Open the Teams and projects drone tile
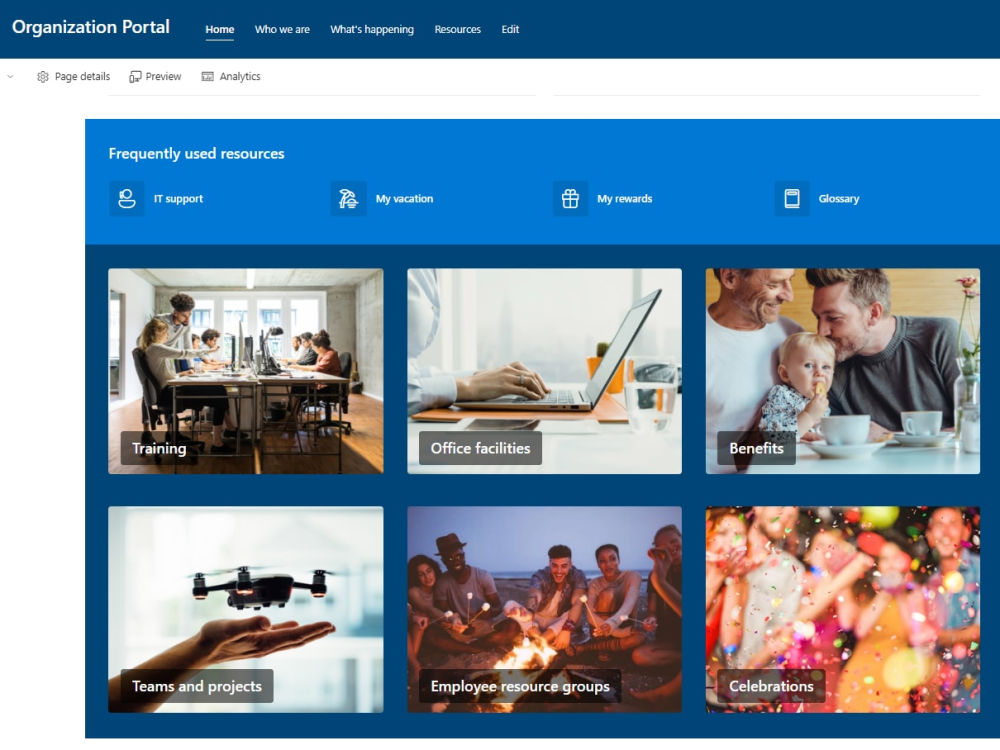This screenshot has height=750, width=1000. [x=246, y=609]
